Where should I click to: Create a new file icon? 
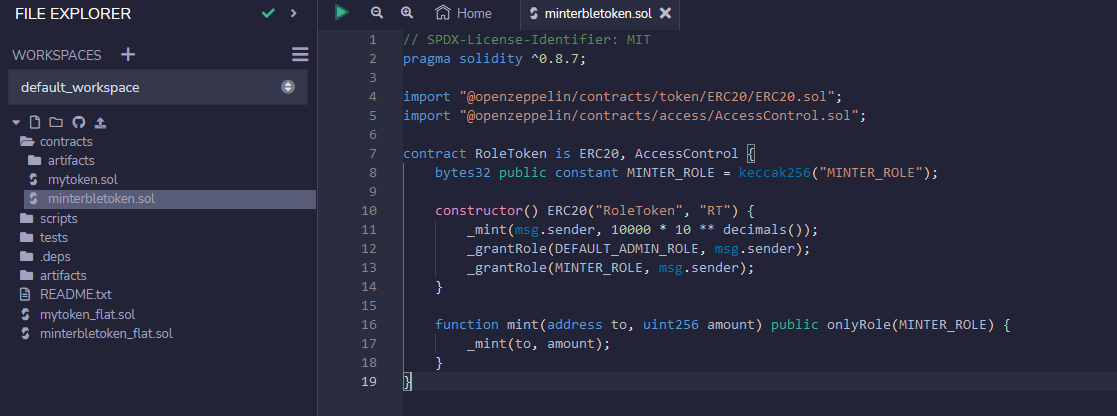click(35, 123)
